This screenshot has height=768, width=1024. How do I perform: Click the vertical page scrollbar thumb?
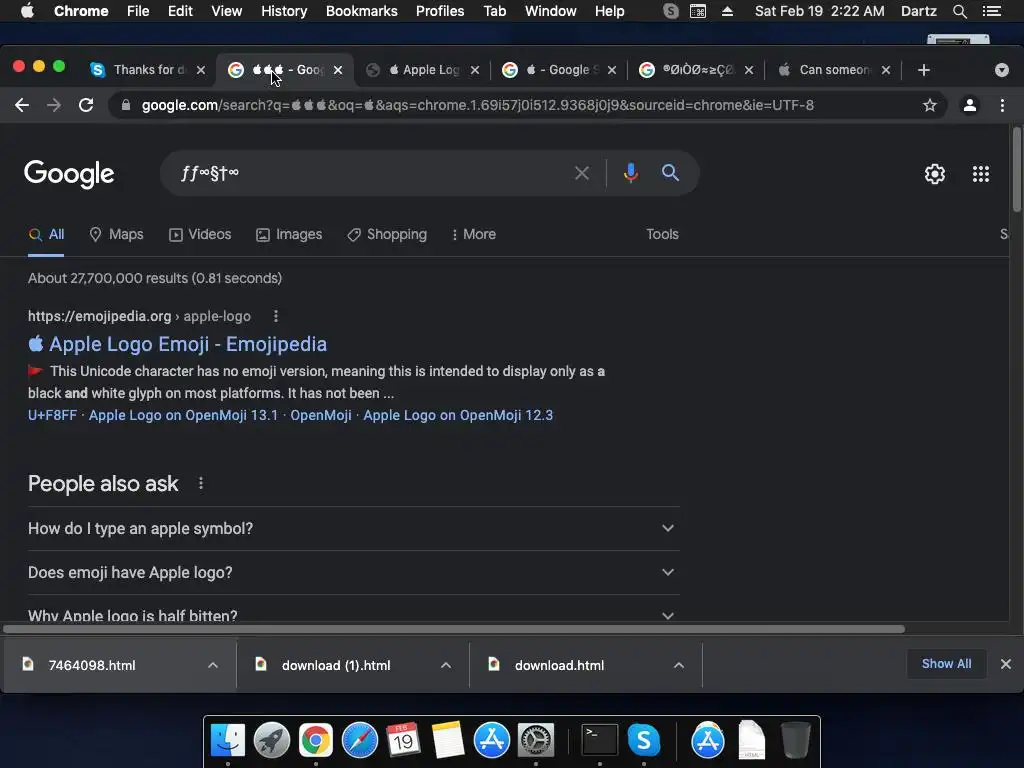click(1016, 170)
